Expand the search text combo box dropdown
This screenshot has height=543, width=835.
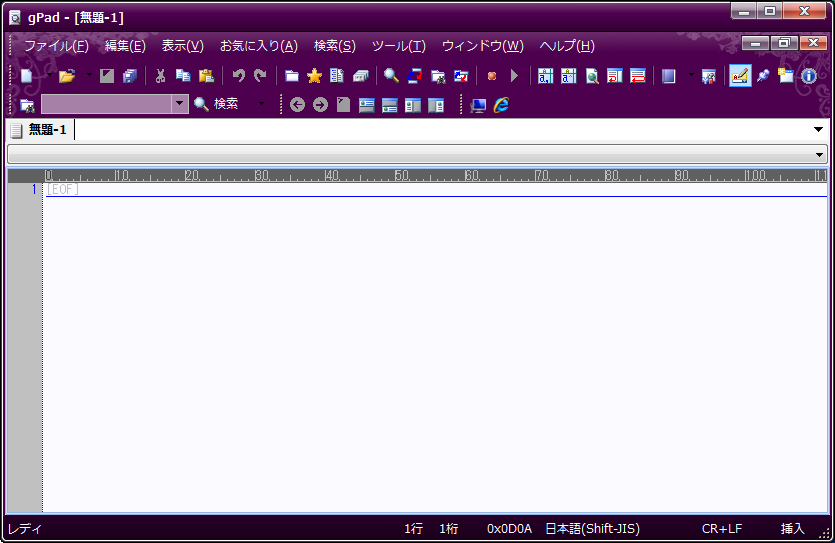(x=180, y=104)
